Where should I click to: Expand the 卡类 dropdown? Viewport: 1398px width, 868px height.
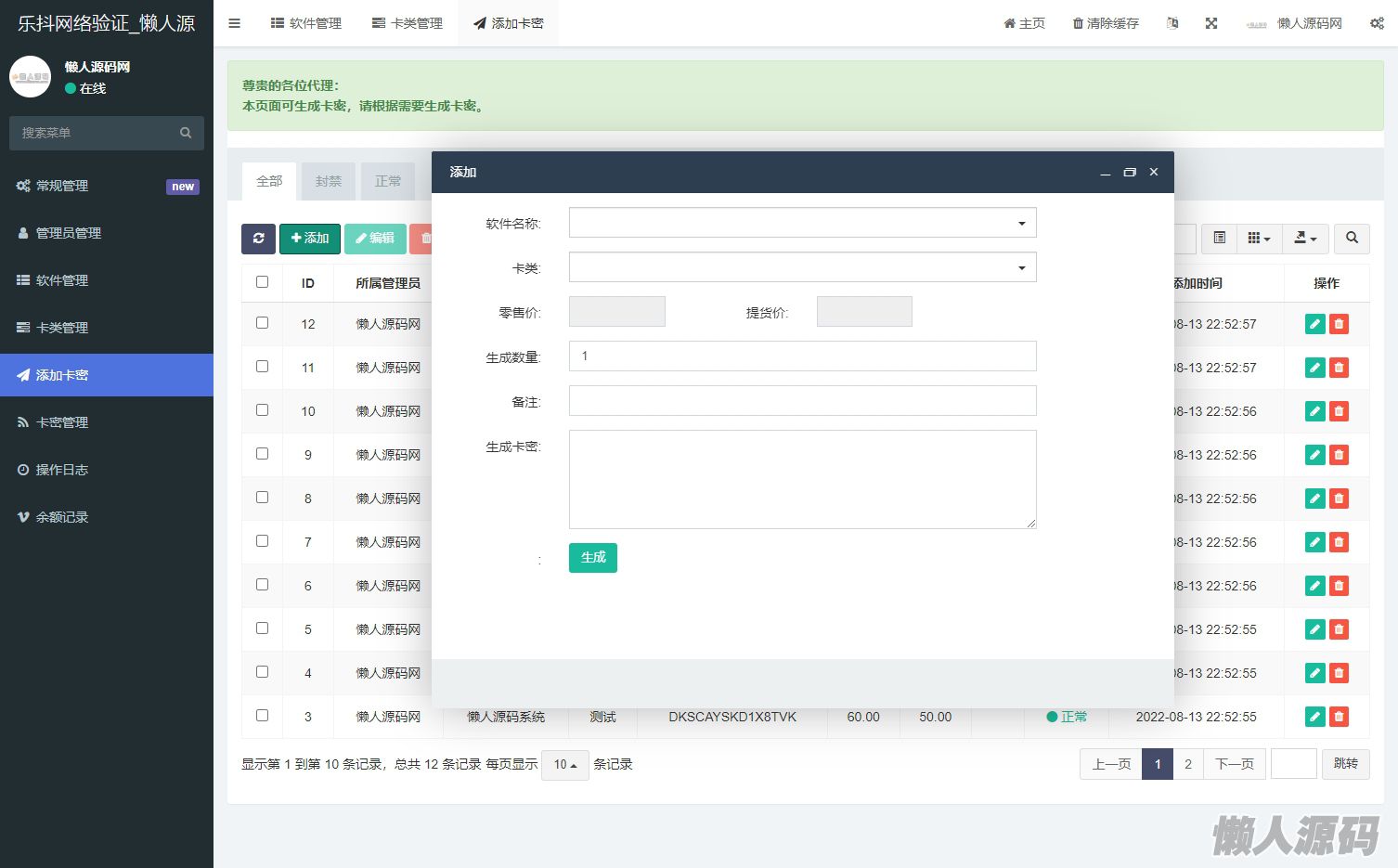tap(802, 267)
